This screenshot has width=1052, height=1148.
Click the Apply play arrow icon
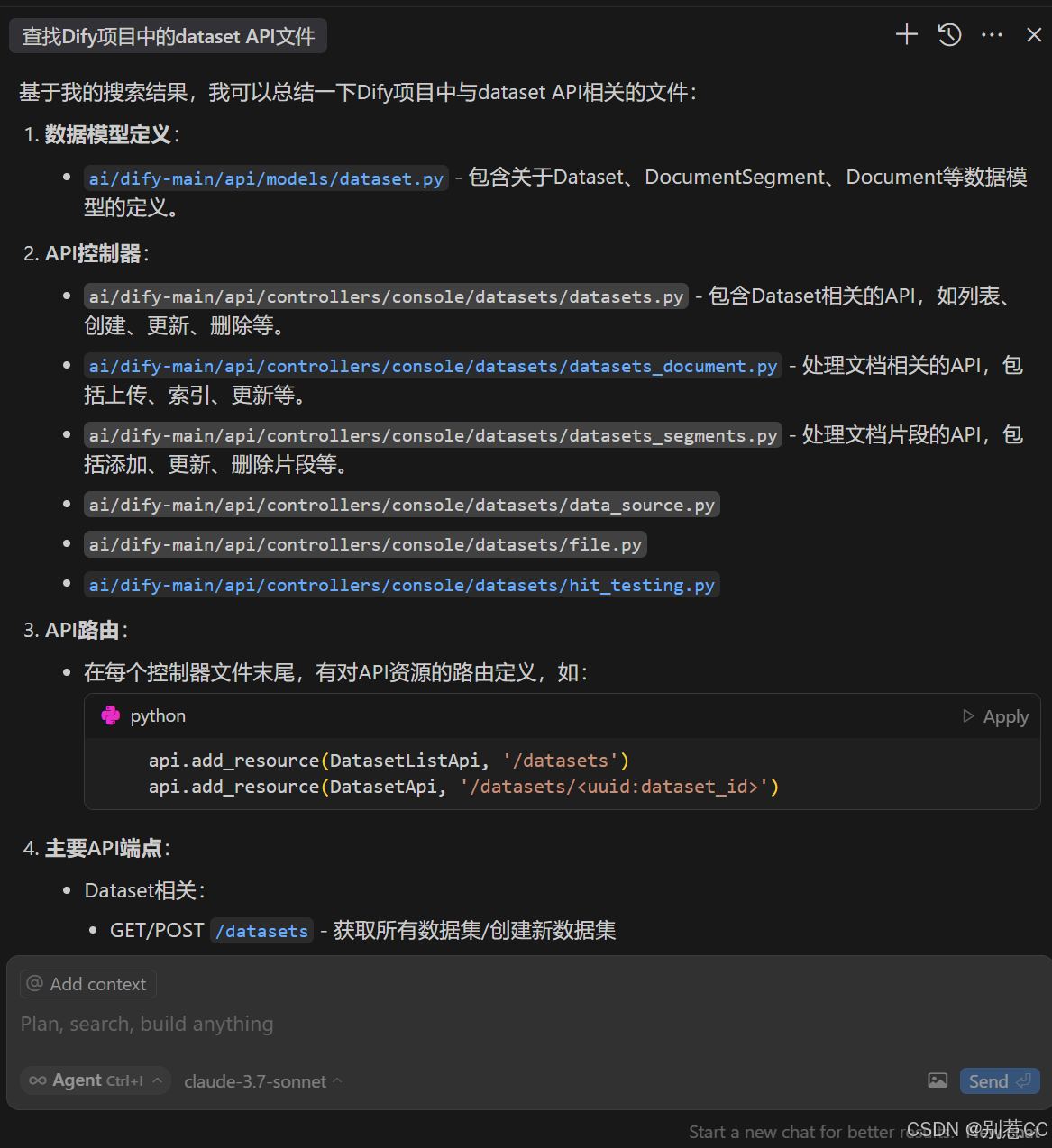click(969, 716)
